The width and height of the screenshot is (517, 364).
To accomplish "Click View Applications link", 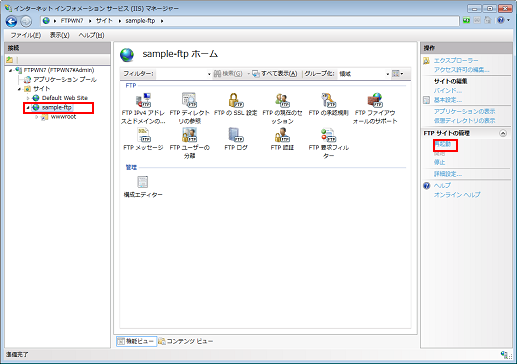I will coord(464,111).
